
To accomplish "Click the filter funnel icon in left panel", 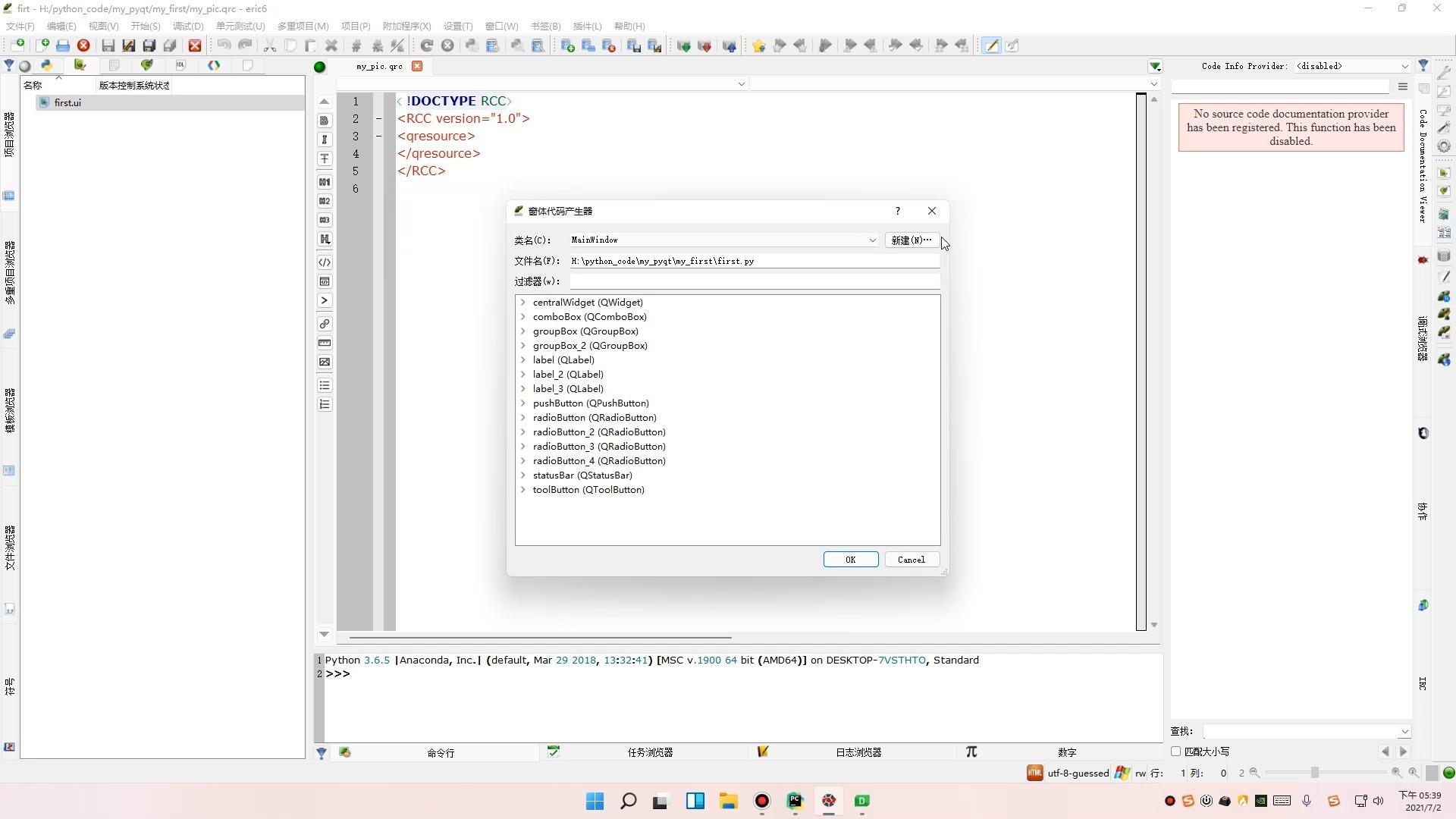I will point(9,65).
